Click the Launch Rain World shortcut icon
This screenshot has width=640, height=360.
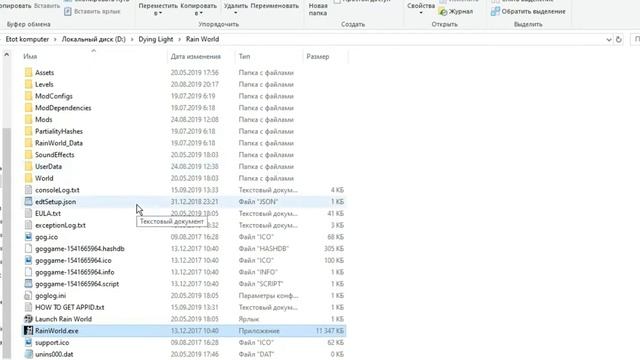pos(28,319)
